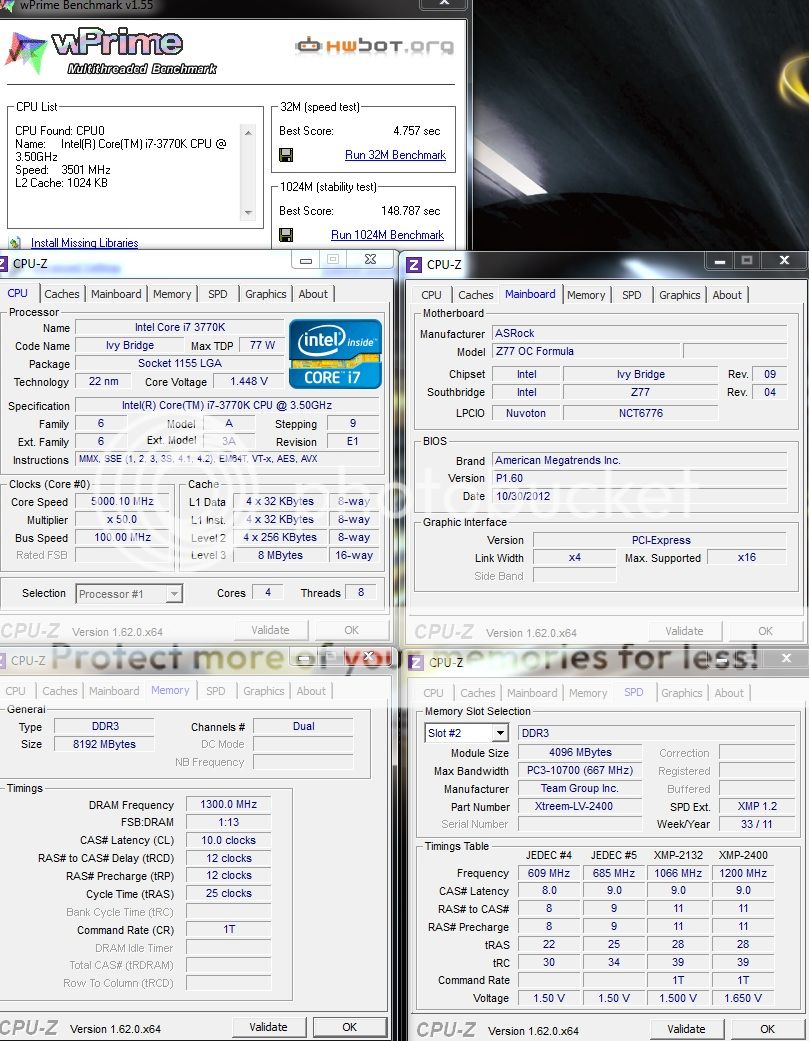The width and height of the screenshot is (809, 1041).
Task: Select the About tab in the SPD window
Action: (729, 693)
